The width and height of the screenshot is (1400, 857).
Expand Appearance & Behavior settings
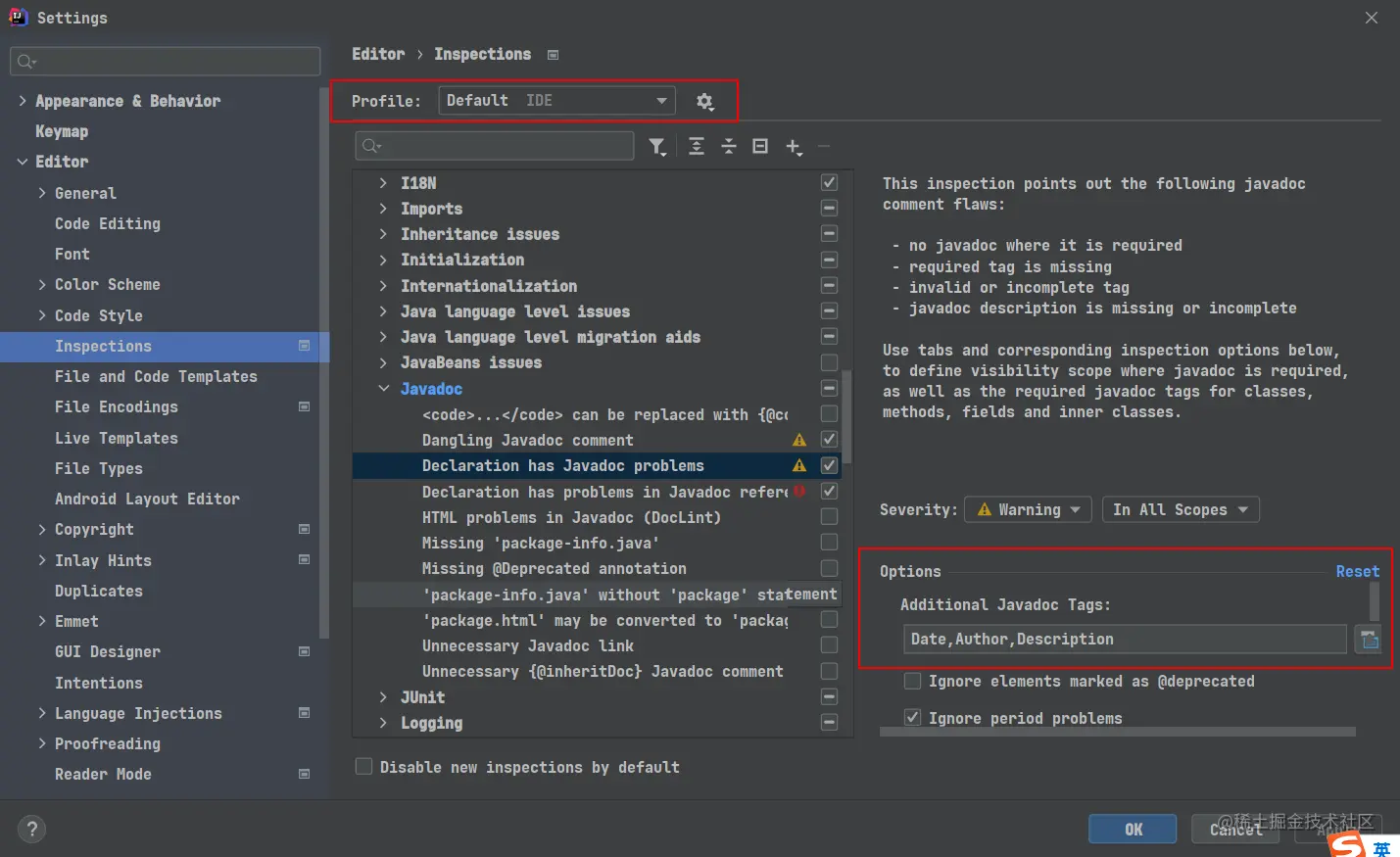point(22,101)
